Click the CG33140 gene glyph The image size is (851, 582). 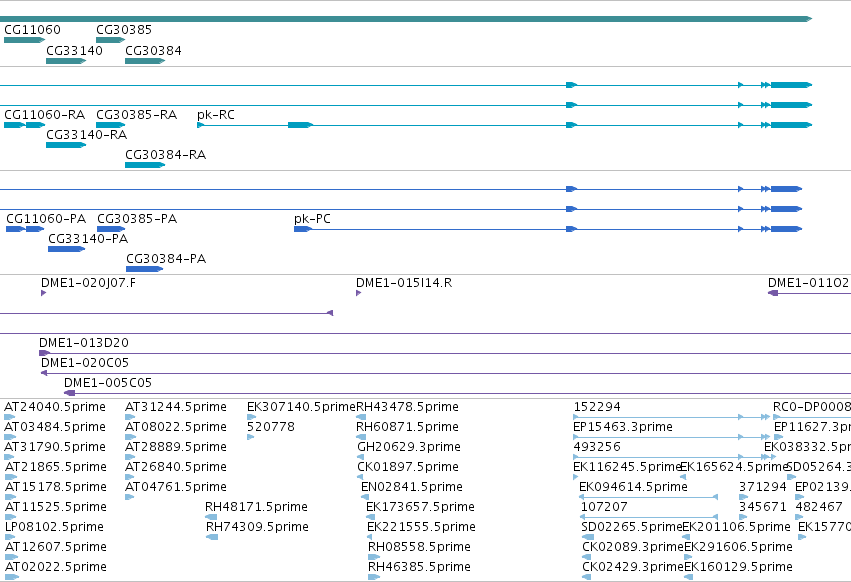66,61
